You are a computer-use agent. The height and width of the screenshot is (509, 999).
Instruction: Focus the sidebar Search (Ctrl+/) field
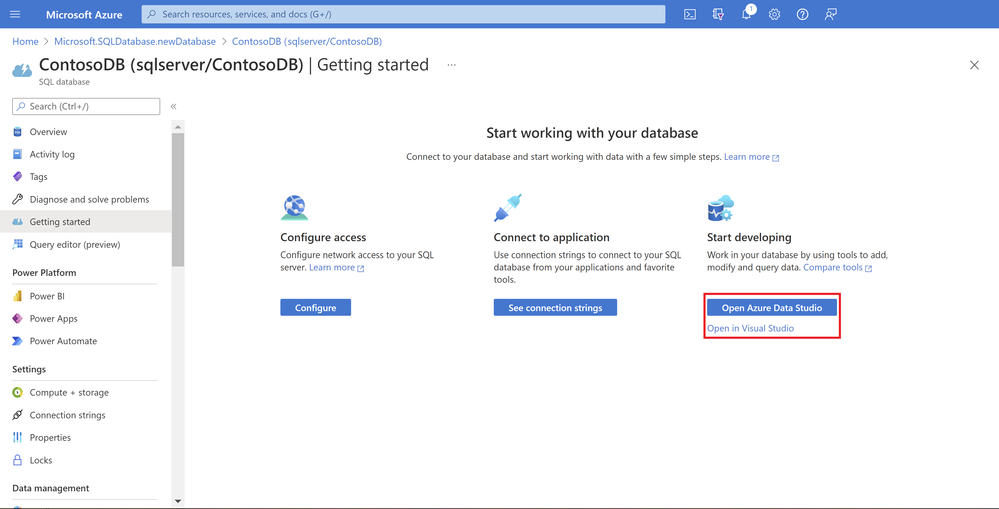tap(86, 106)
